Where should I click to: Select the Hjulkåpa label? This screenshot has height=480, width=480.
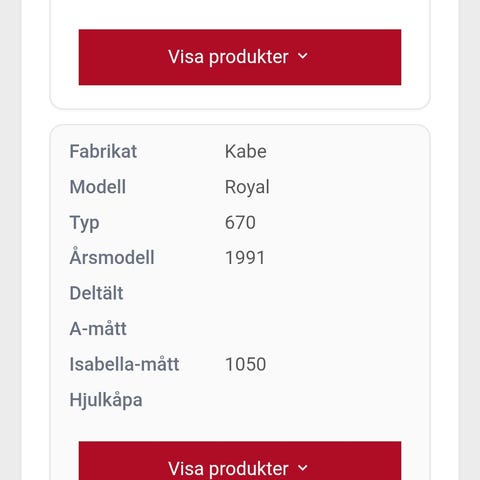(106, 400)
